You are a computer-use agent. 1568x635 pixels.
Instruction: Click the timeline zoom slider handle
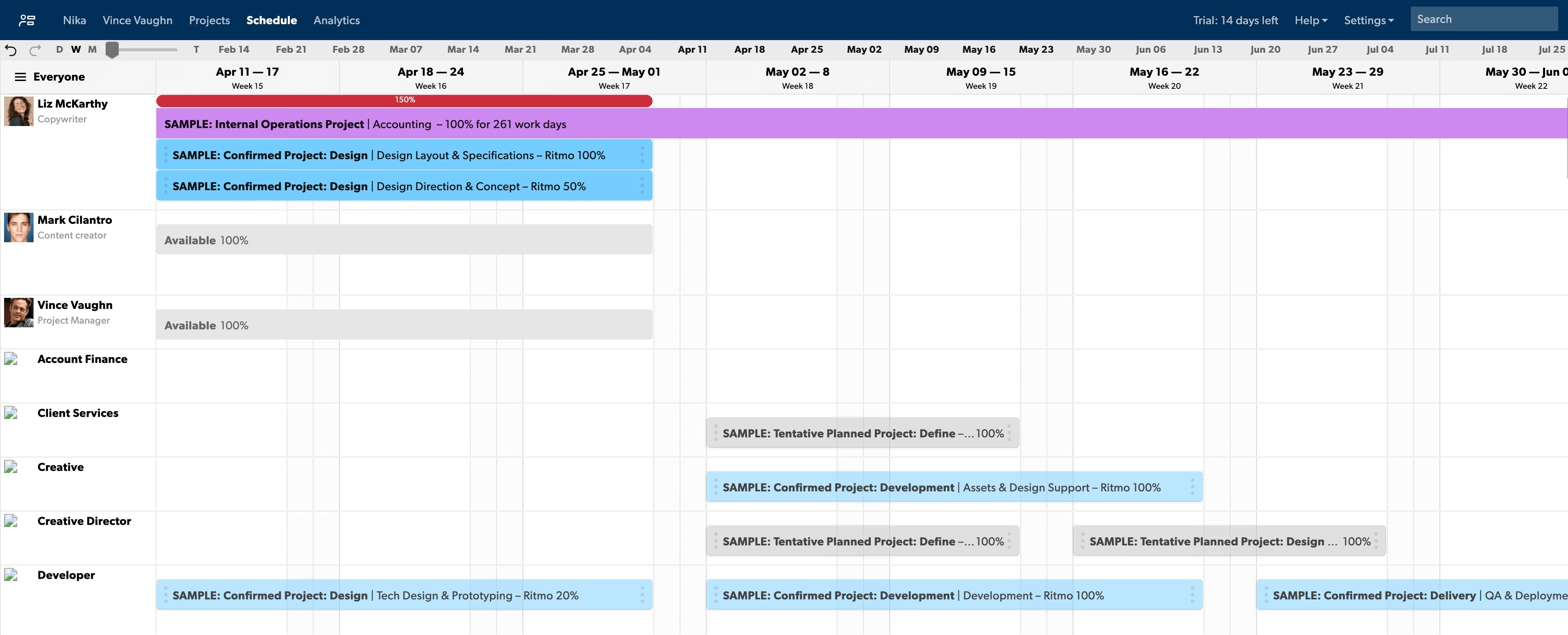pyautogui.click(x=112, y=50)
